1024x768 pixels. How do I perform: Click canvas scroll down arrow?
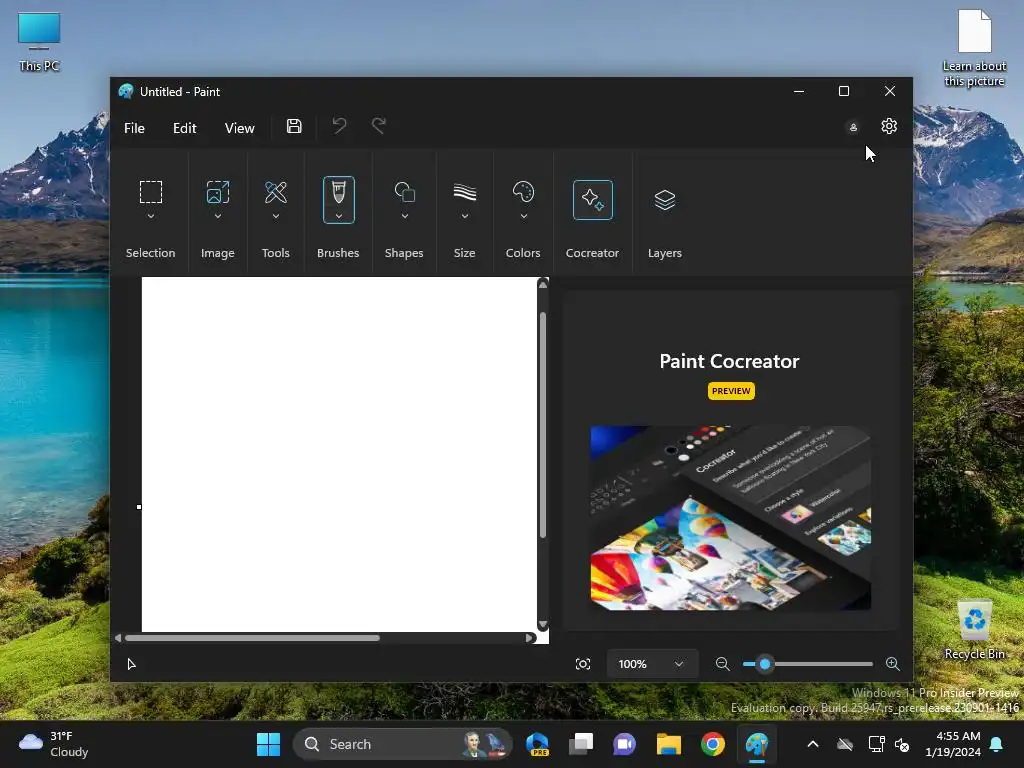click(543, 625)
